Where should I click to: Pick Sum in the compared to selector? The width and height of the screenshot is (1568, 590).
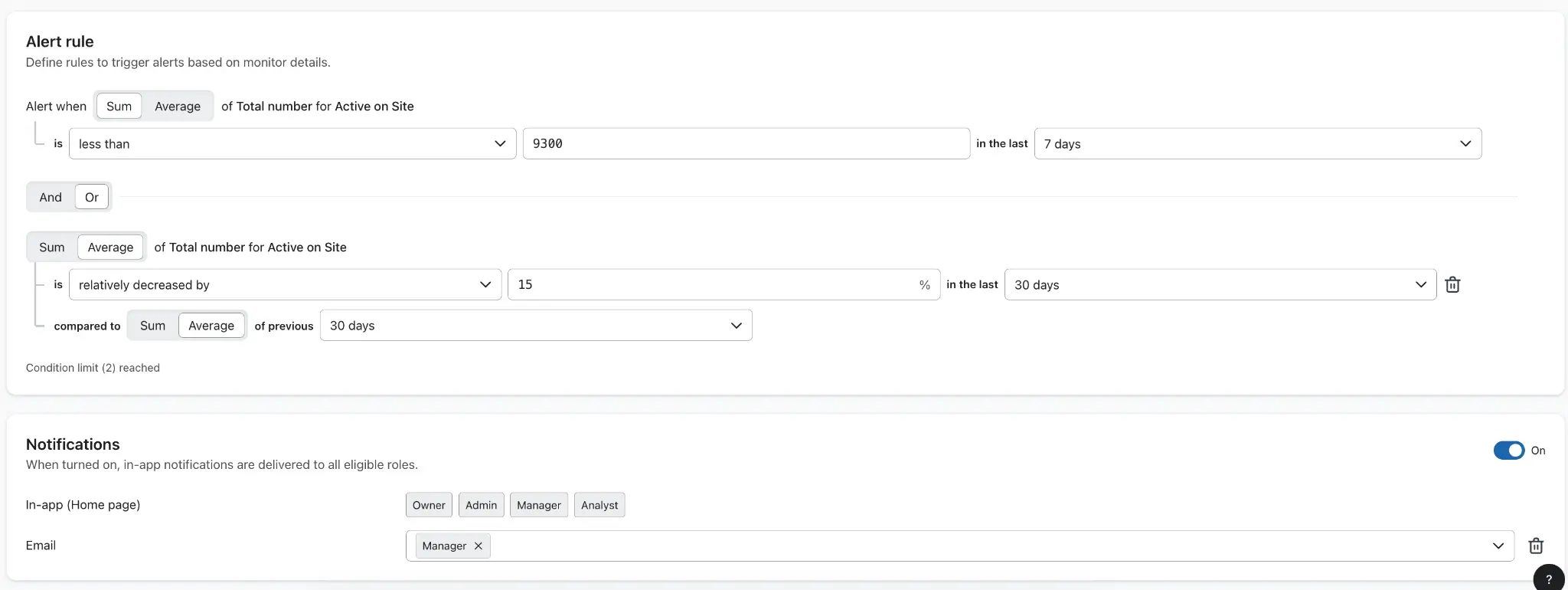[152, 326]
